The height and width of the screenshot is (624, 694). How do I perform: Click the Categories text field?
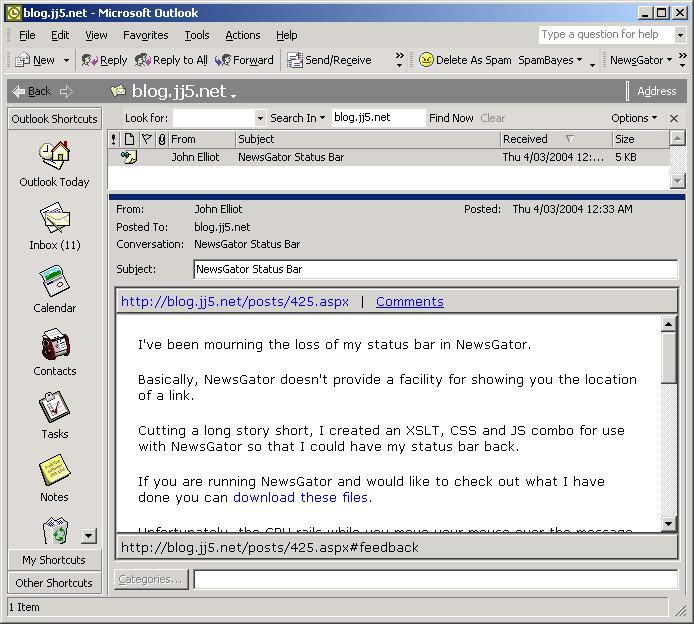click(436, 579)
